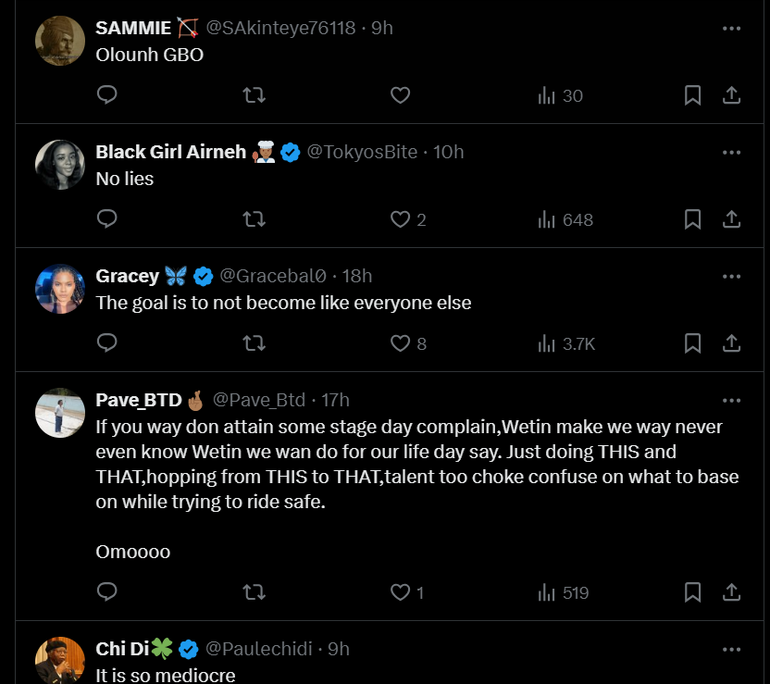Open SAMMIE's profile picture

60,41
